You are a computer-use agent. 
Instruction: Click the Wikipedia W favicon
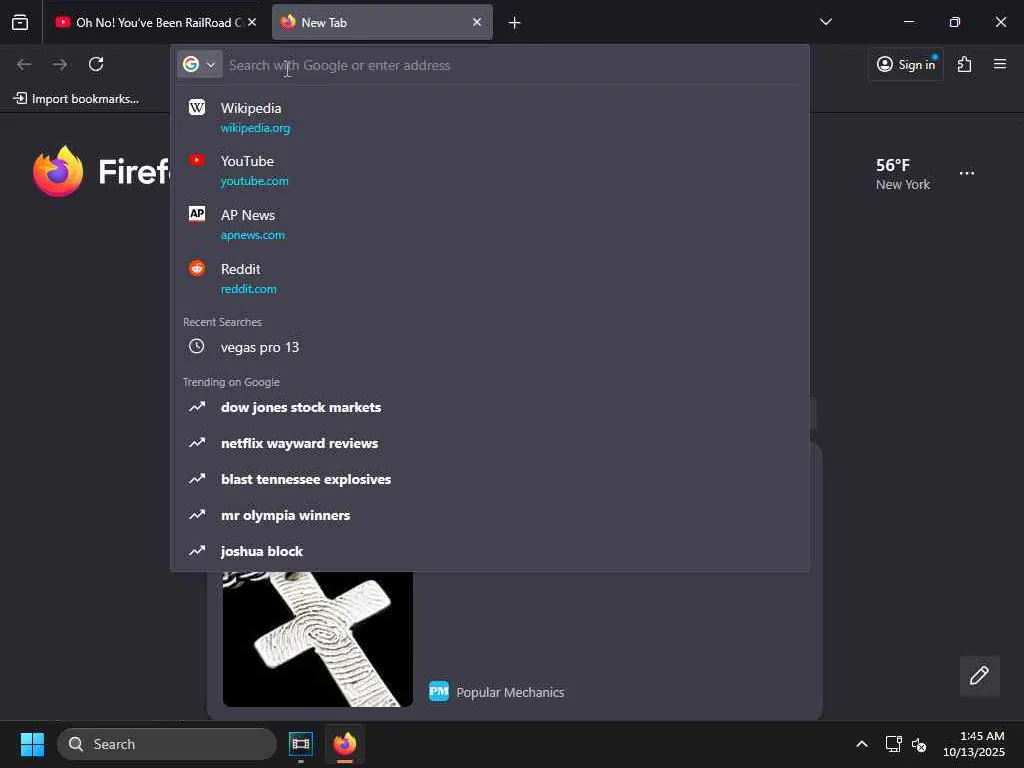click(x=197, y=107)
